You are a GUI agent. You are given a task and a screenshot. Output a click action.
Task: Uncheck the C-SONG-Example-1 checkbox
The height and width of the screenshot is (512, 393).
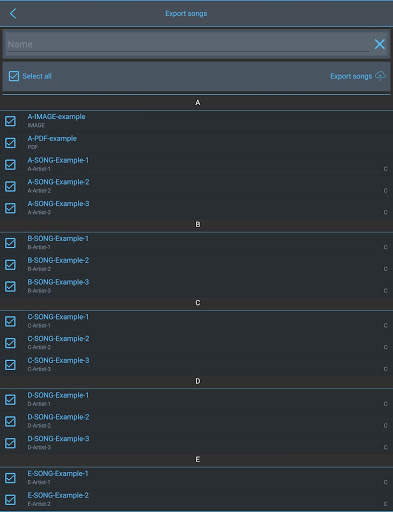point(10,321)
